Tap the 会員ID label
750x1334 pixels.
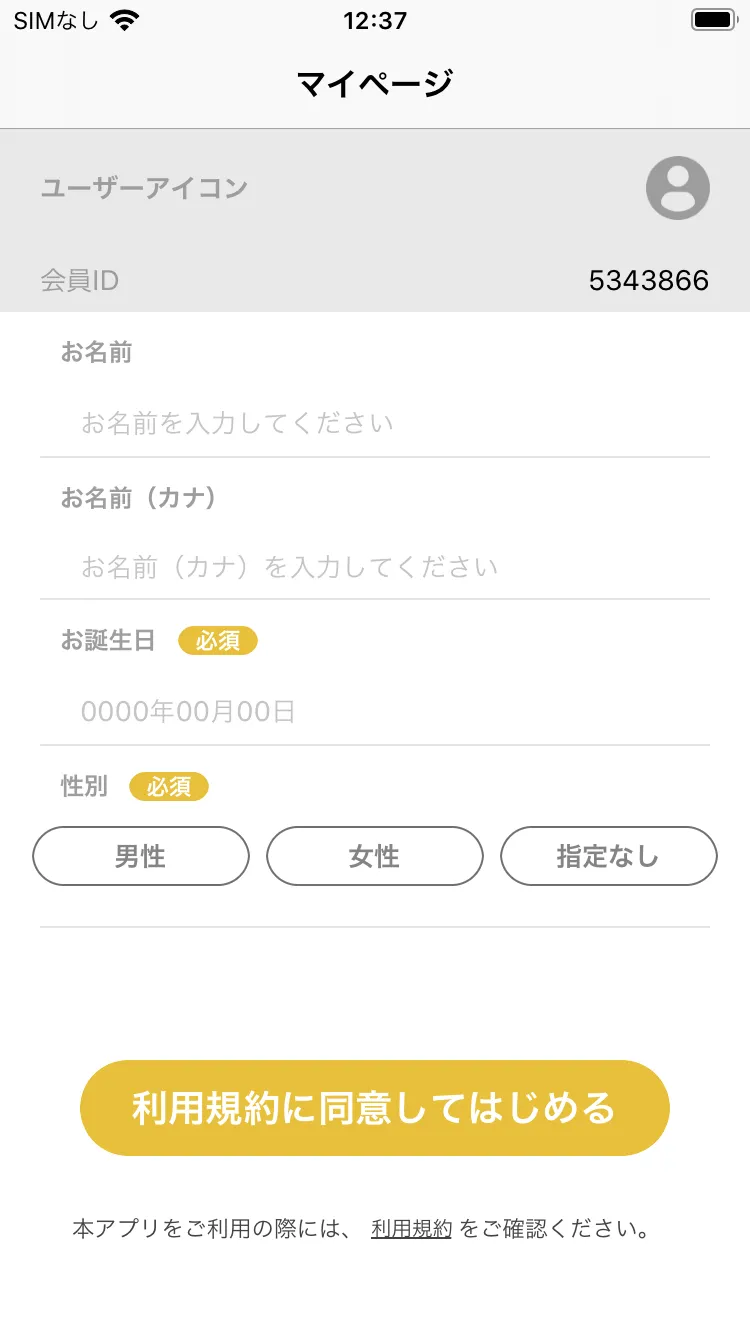tap(80, 281)
